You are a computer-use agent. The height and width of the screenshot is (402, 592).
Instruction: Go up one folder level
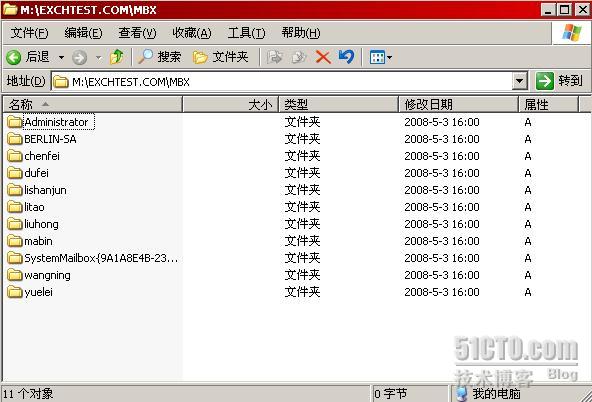tap(117, 57)
